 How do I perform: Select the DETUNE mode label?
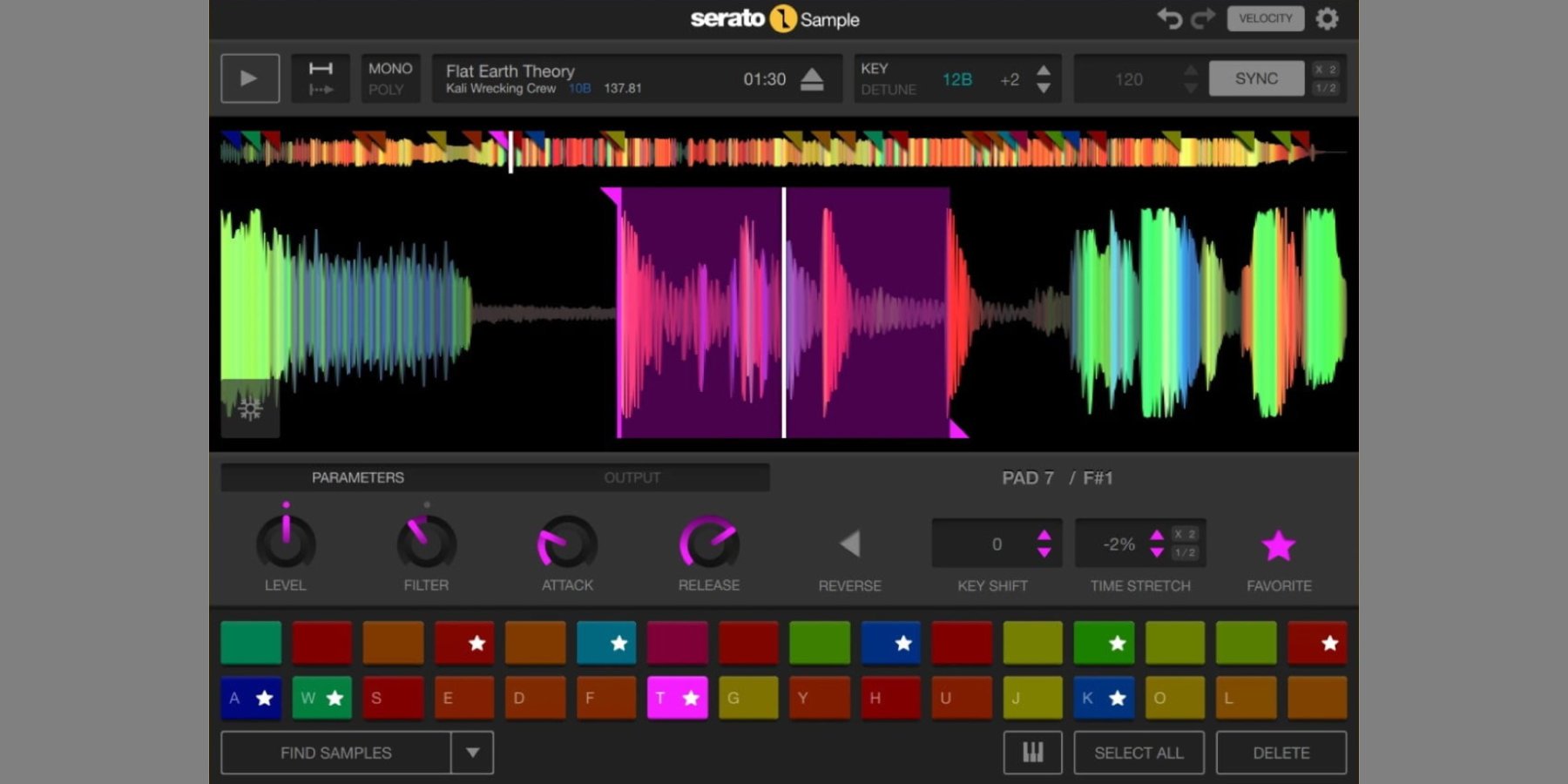click(889, 90)
